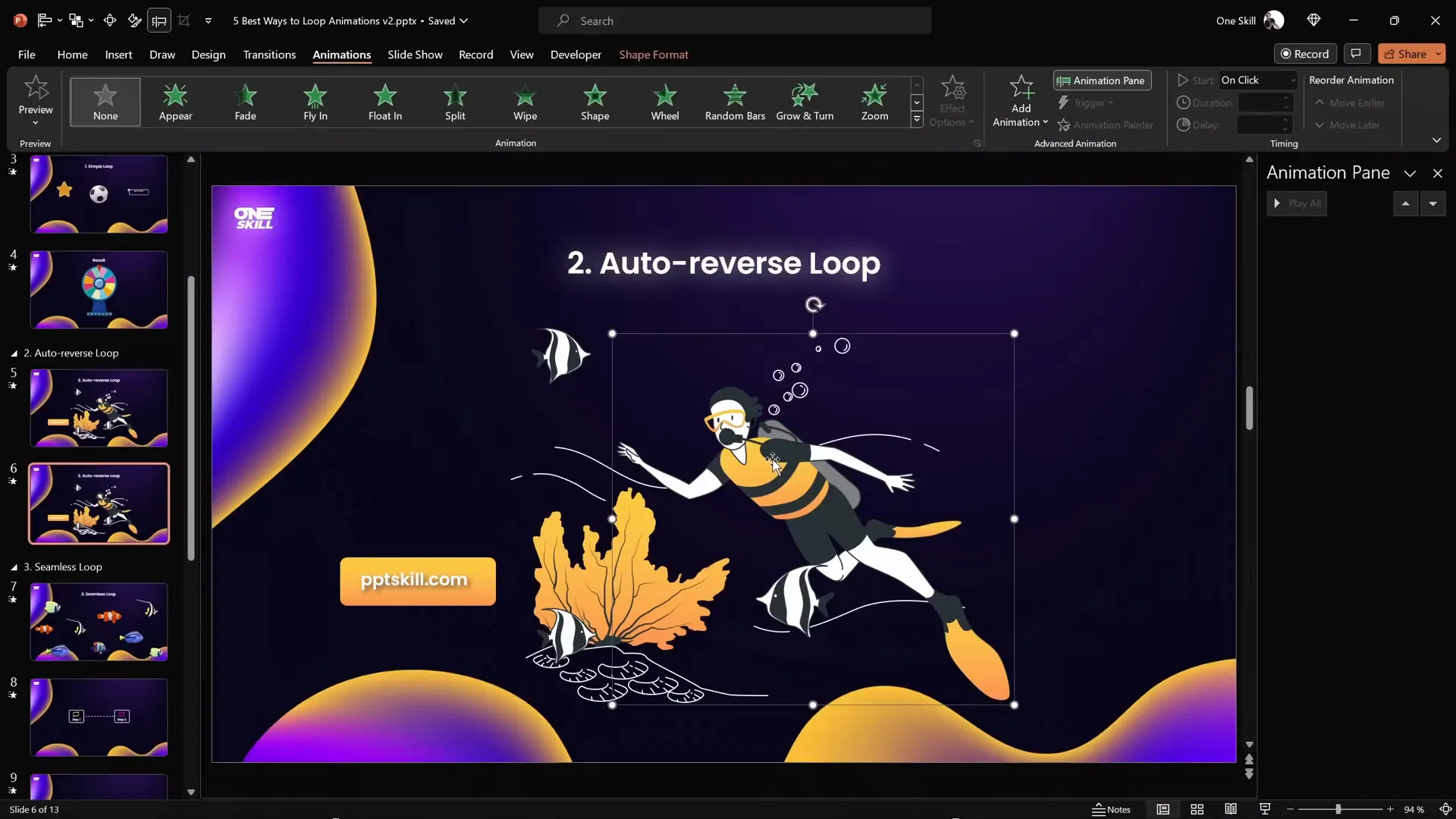Switch to the Slide Show tab

pyautogui.click(x=415, y=55)
